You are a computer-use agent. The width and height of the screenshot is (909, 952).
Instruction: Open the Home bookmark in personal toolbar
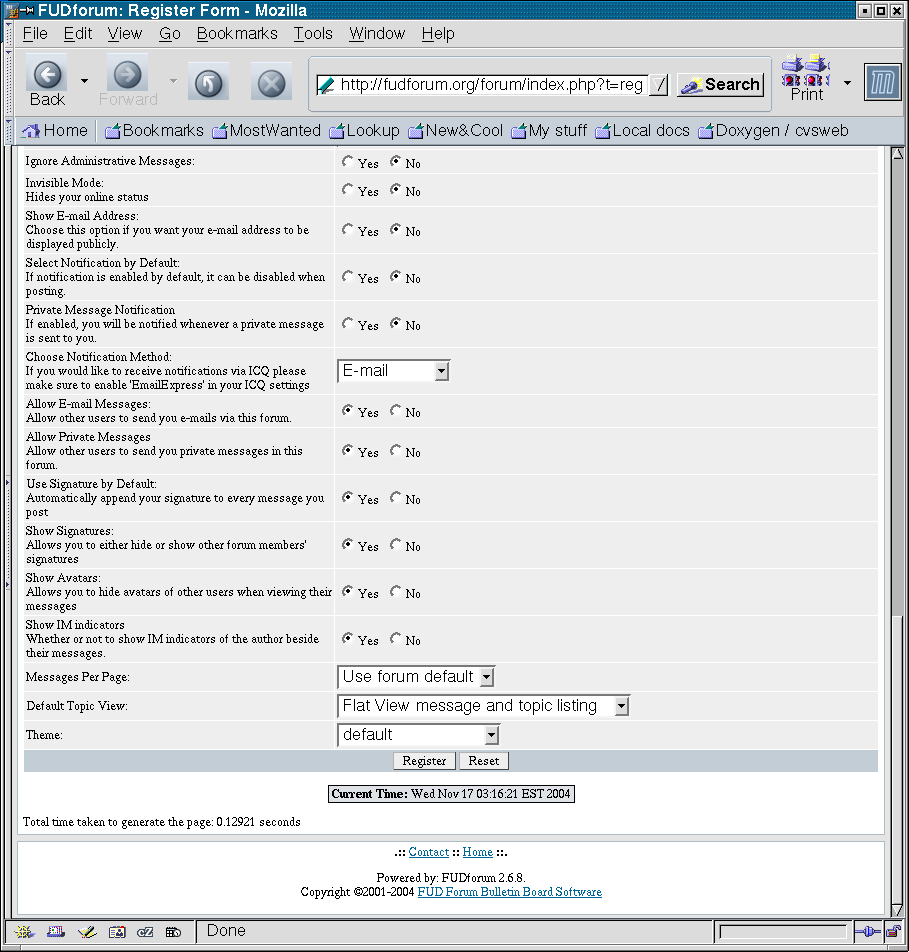coord(55,131)
